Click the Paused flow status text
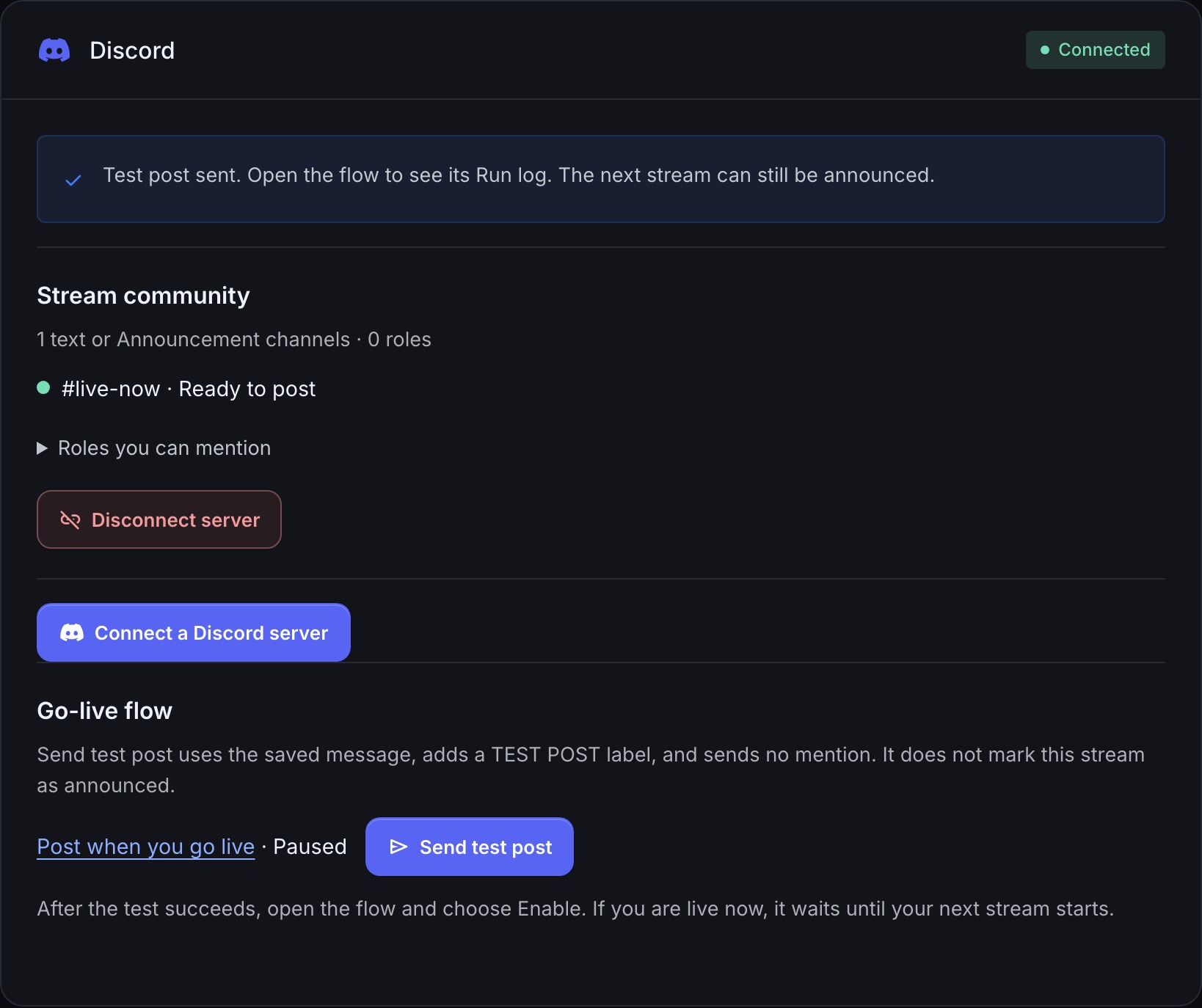This screenshot has height=1008, width=1202. [310, 847]
